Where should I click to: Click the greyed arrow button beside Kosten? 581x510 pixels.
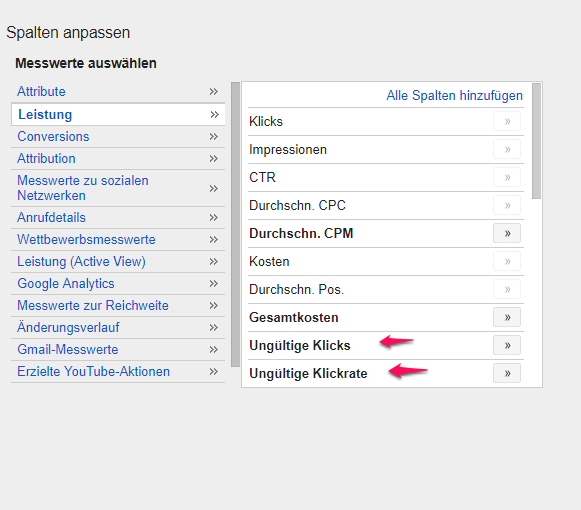point(507,261)
